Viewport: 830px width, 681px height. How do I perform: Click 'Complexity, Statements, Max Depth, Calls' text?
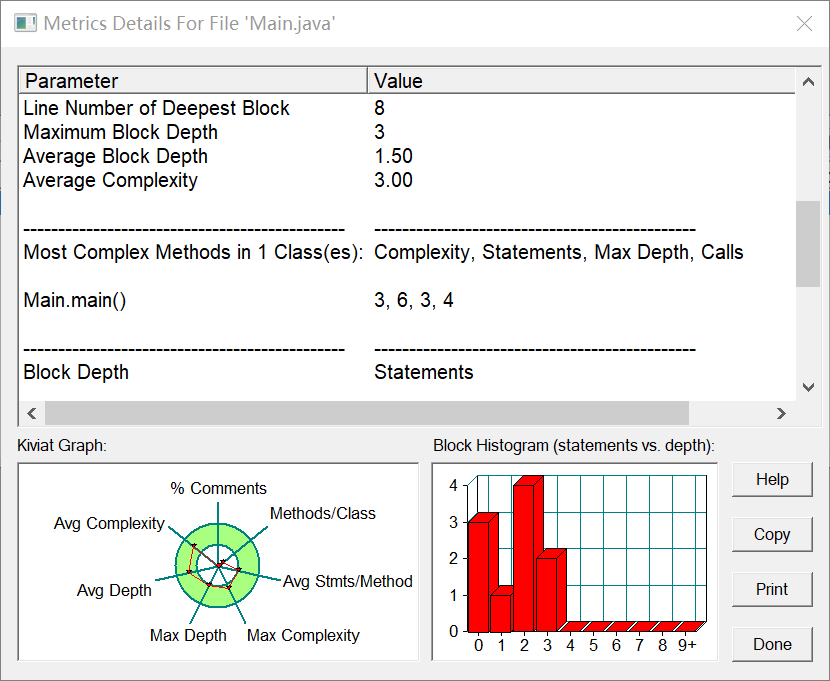tap(558, 252)
